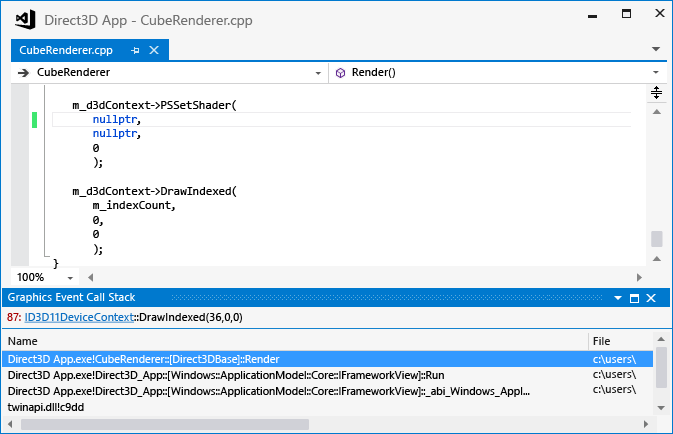The height and width of the screenshot is (434, 673).
Task: Open the Render() member dropdown
Action: pos(655,73)
